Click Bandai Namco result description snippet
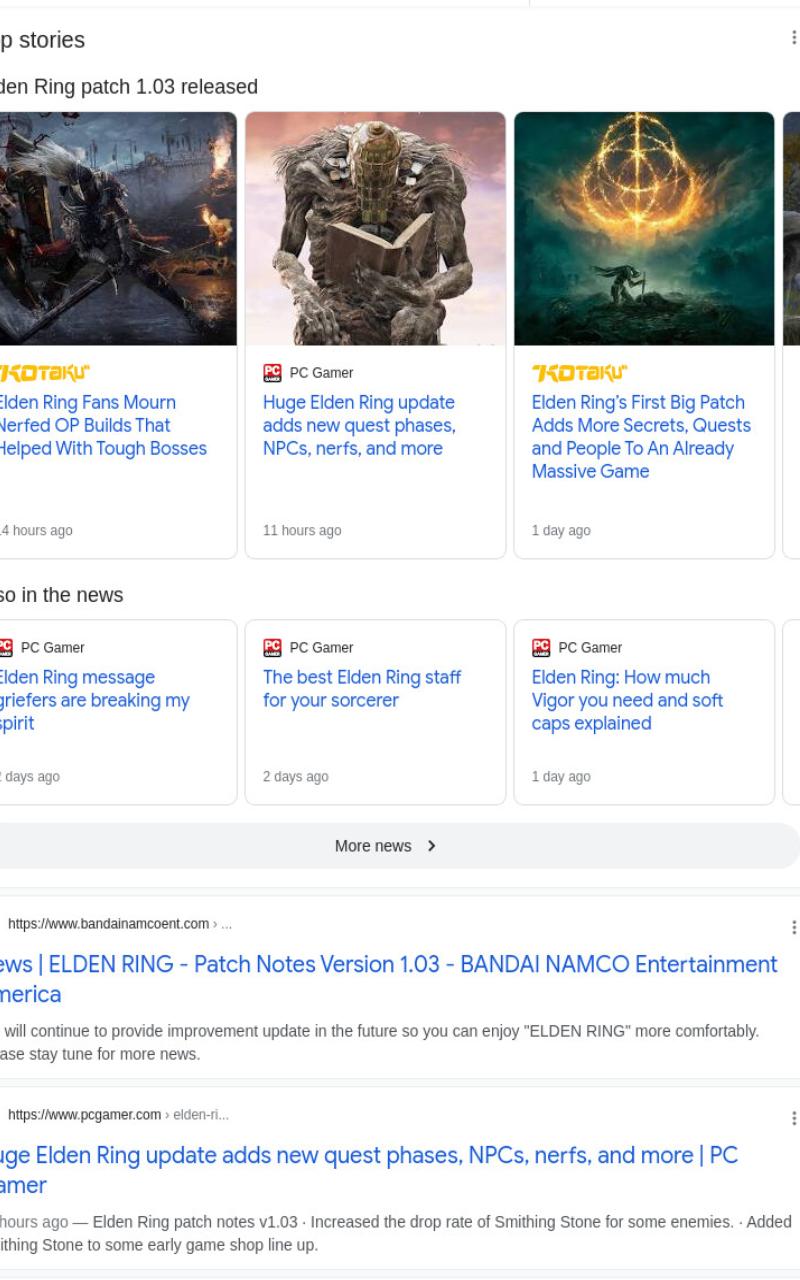The image size is (800, 1280). point(380,1042)
